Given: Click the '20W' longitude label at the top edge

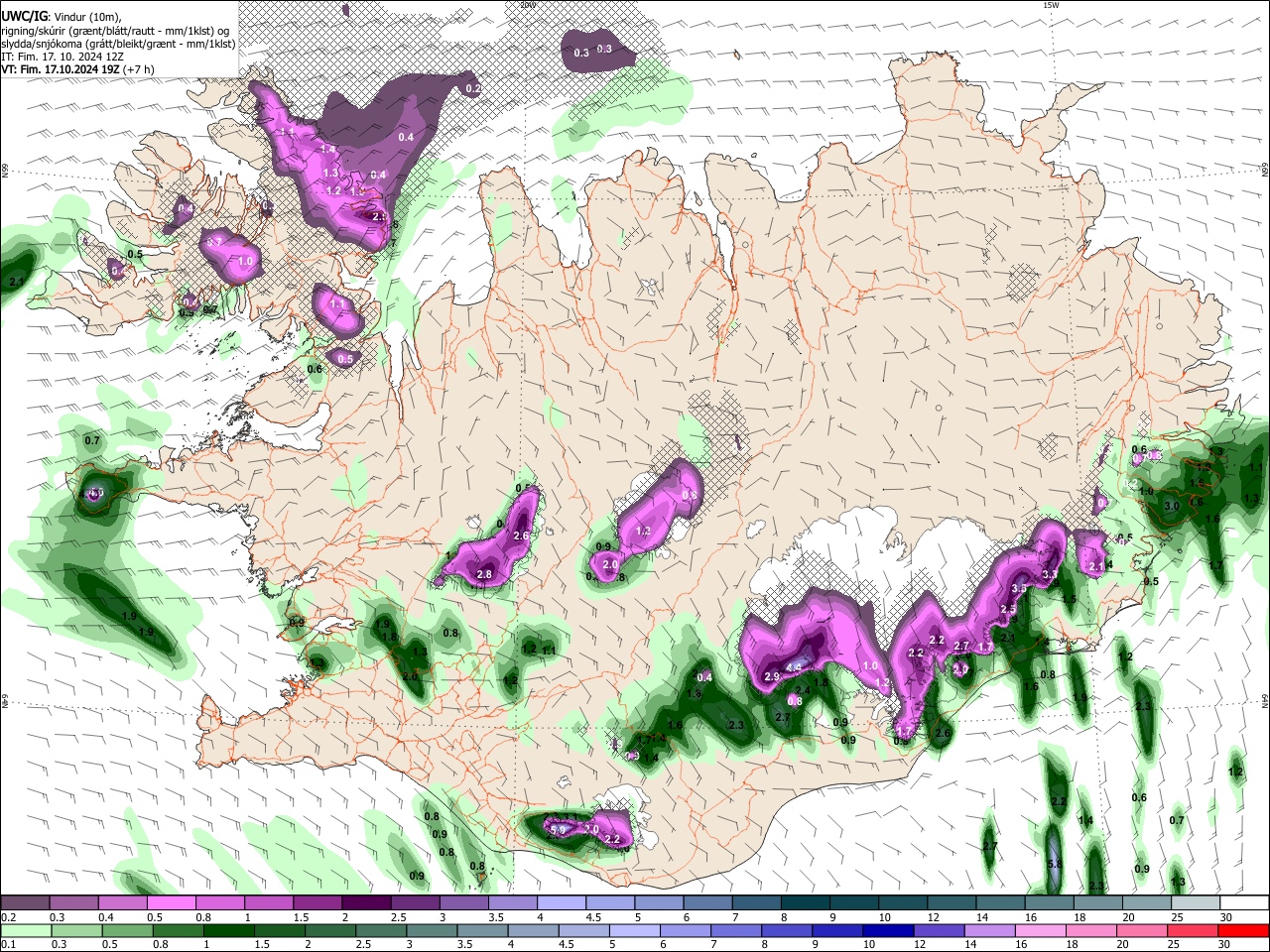Looking at the screenshot, I should 527,5.
